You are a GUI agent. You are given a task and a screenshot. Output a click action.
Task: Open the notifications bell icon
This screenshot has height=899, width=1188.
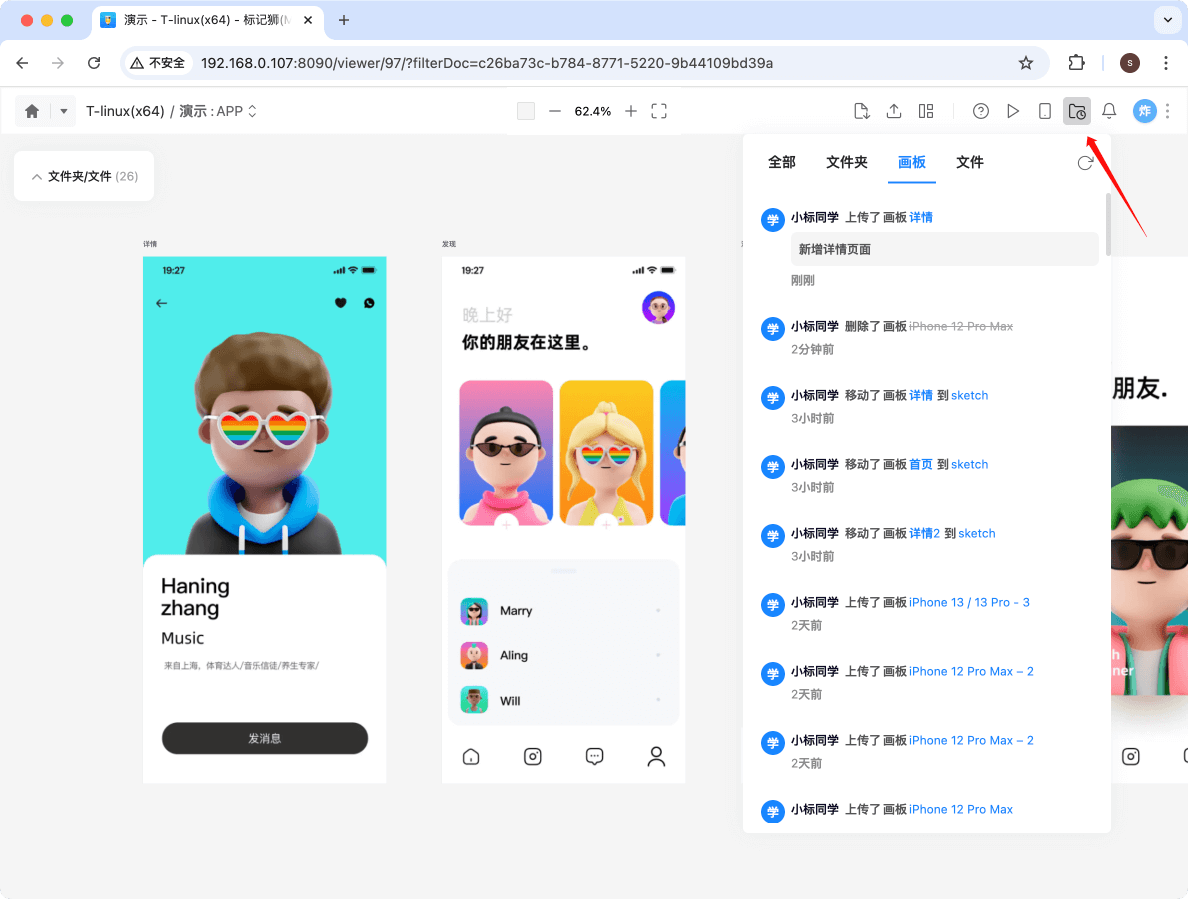[1109, 111]
